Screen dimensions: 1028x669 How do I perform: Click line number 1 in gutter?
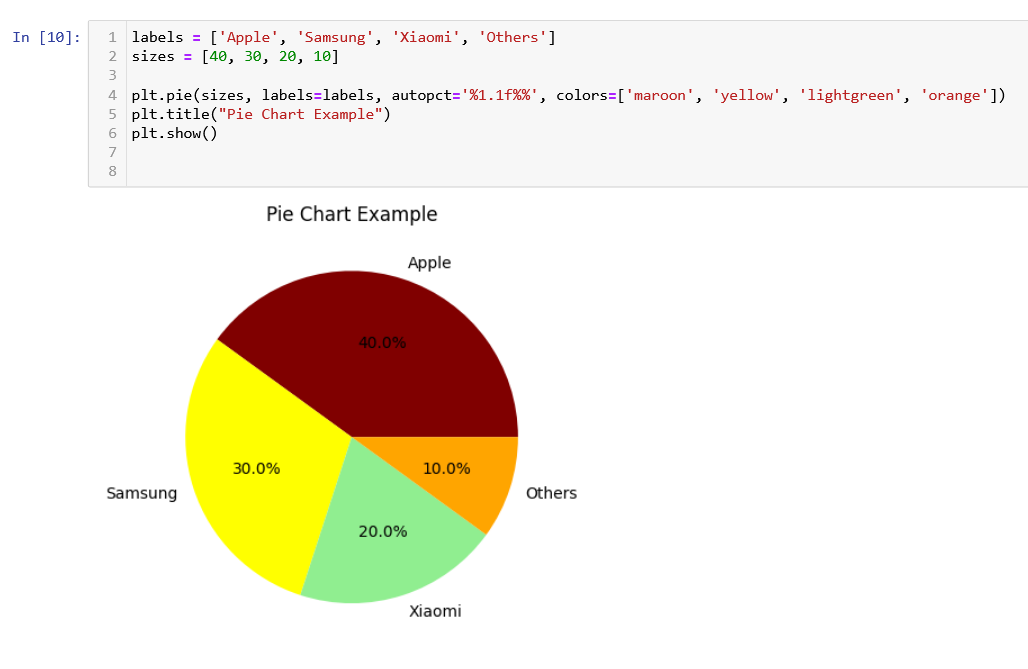tap(112, 37)
